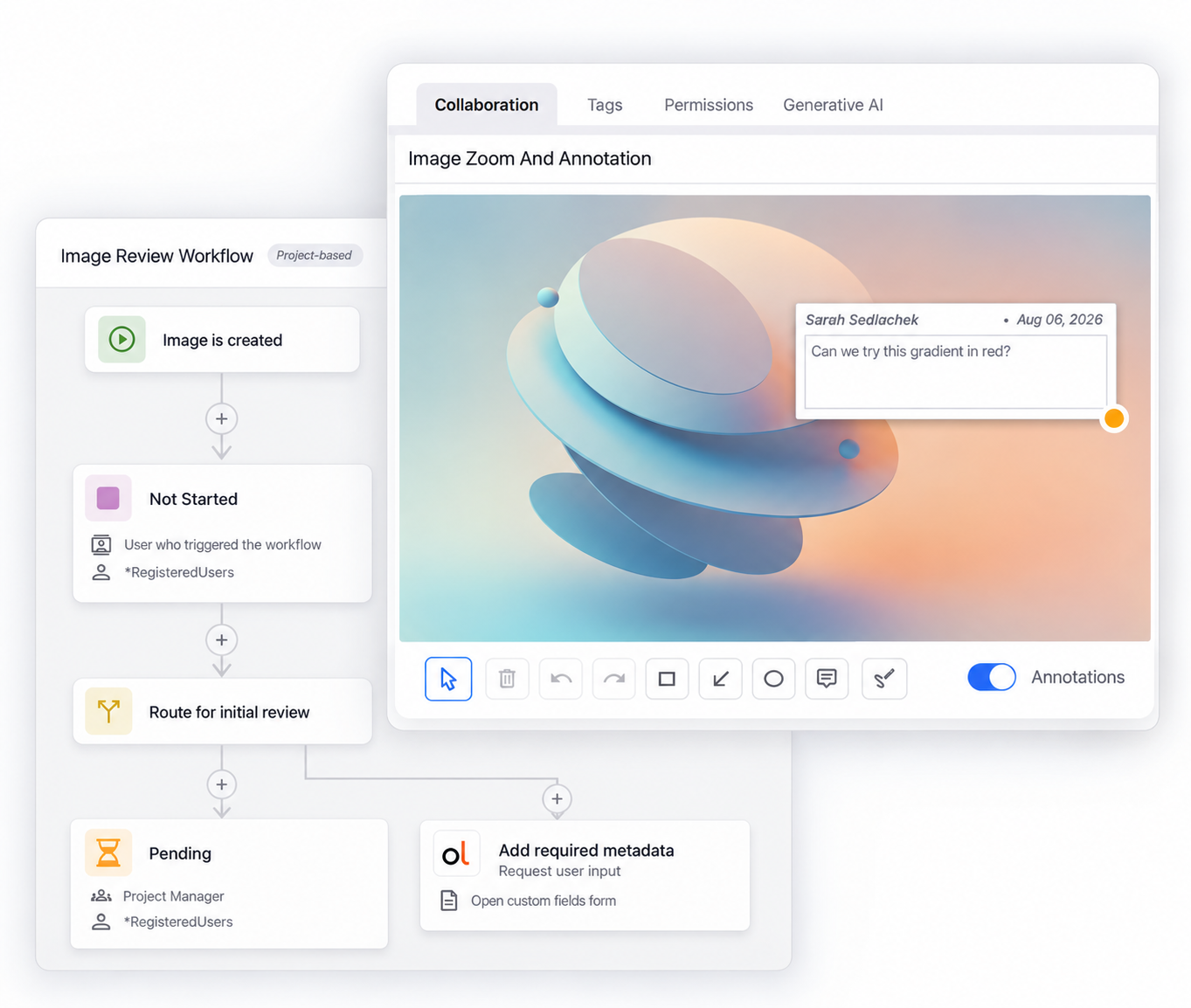Add step below Image is created

(222, 418)
